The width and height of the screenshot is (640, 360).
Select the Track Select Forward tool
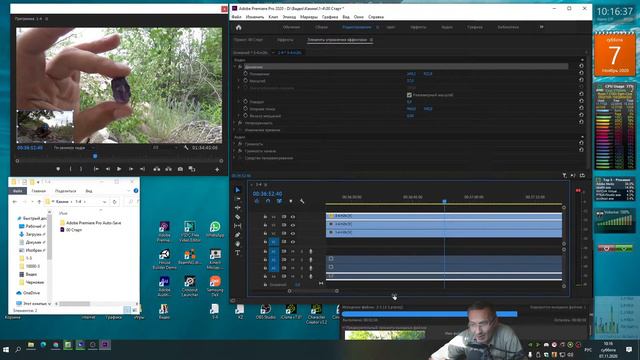pos(238,199)
